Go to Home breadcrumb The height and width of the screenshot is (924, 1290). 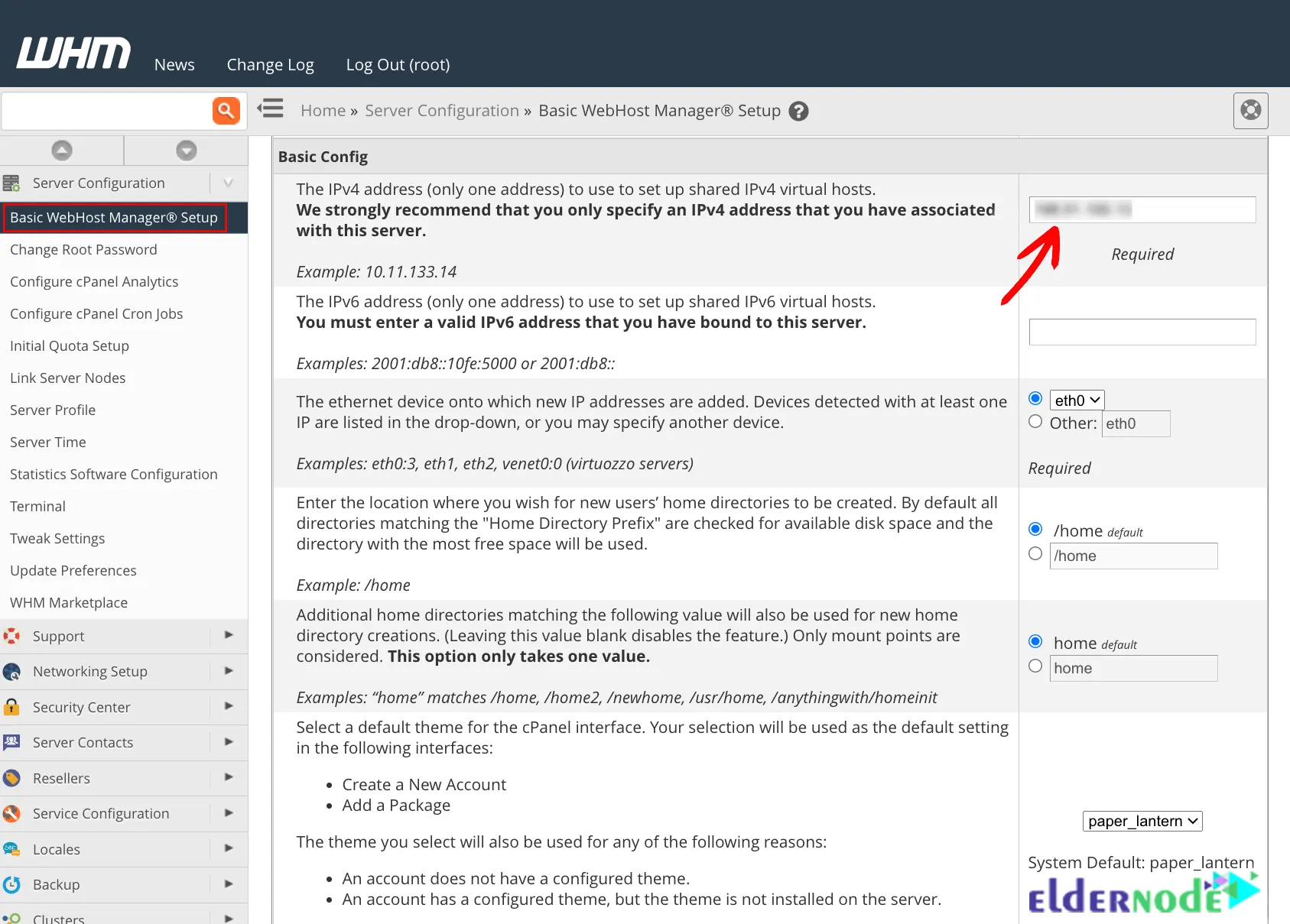[x=323, y=111]
